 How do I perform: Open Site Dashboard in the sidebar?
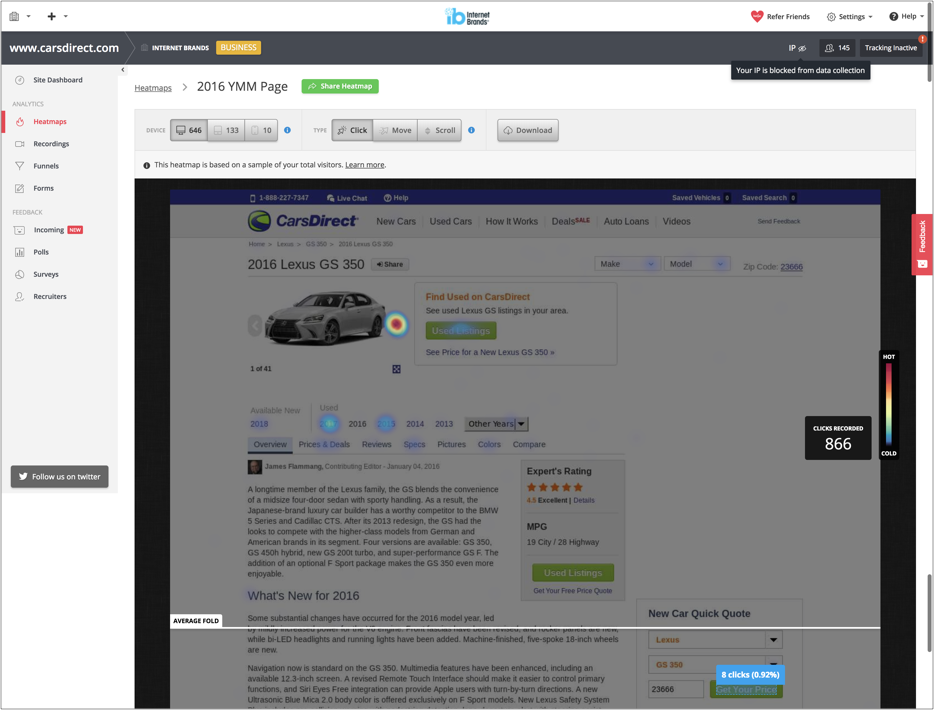[x=58, y=80]
